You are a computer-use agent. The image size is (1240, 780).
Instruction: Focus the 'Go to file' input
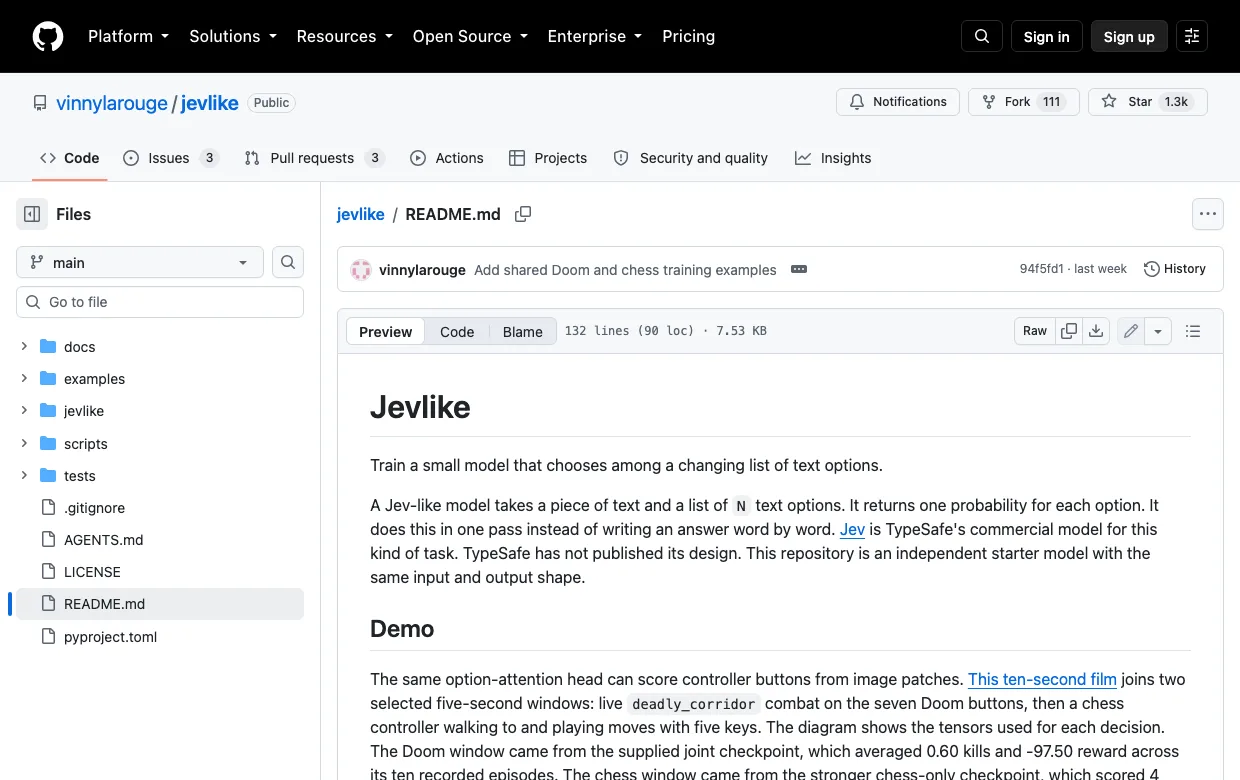(x=160, y=302)
